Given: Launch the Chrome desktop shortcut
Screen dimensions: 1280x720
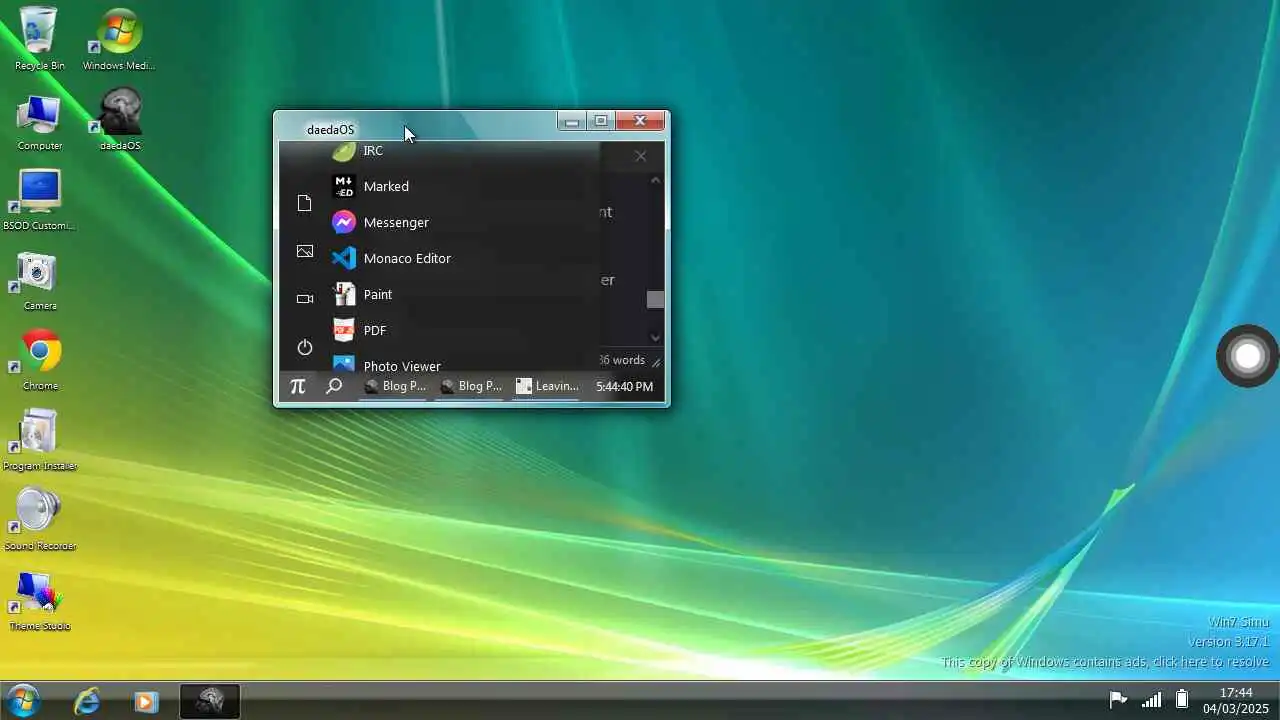Looking at the screenshot, I should tap(39, 361).
